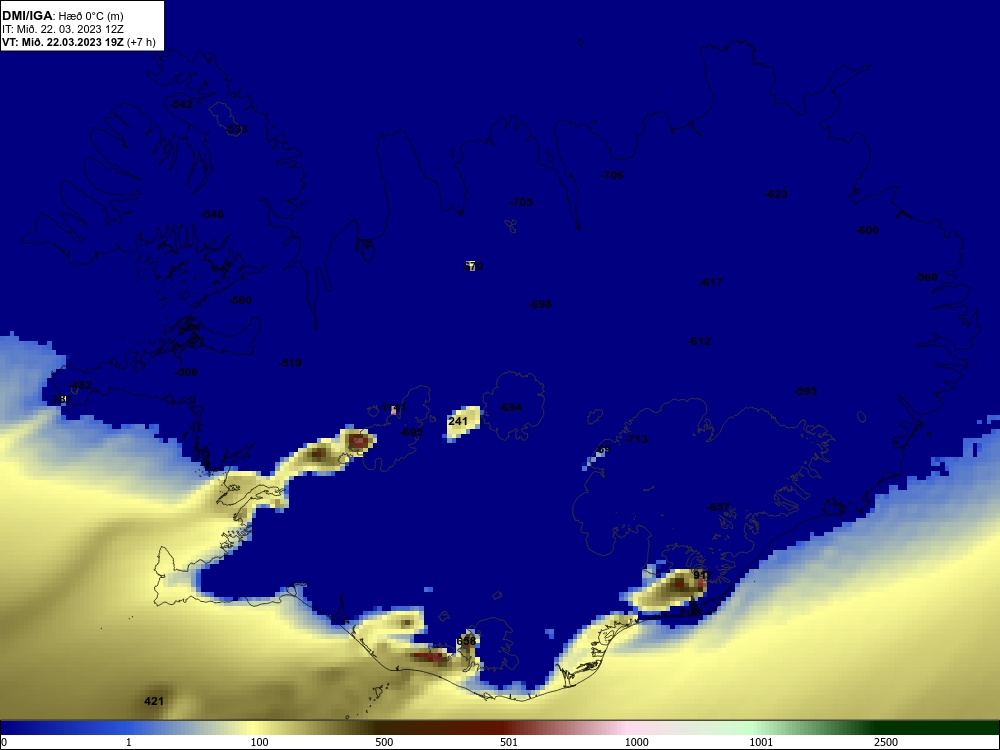Click the 421 value over the ocean
1000x750 pixels.
[154, 702]
